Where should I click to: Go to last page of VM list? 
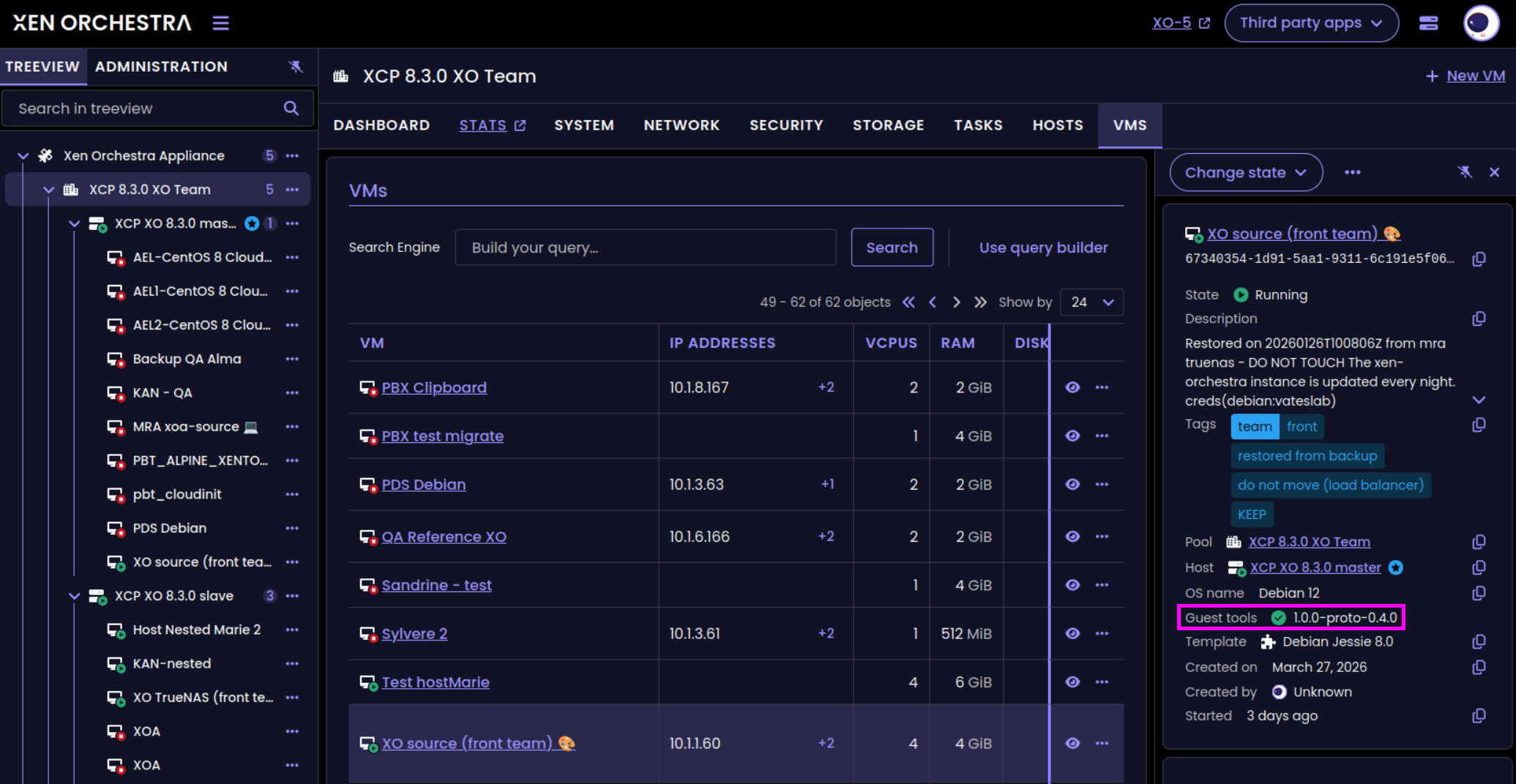point(981,302)
